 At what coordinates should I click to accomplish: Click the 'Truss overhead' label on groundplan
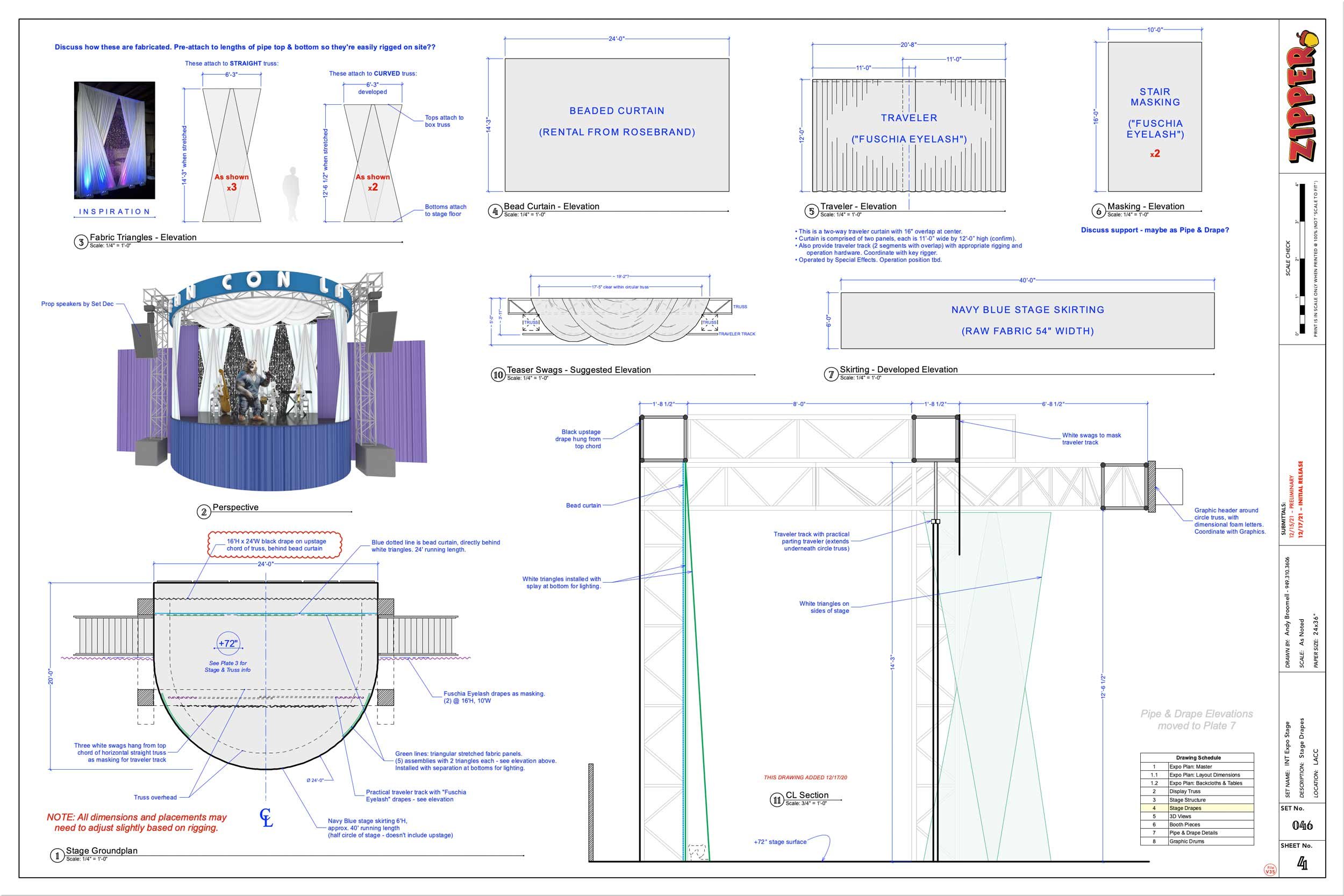tap(155, 797)
